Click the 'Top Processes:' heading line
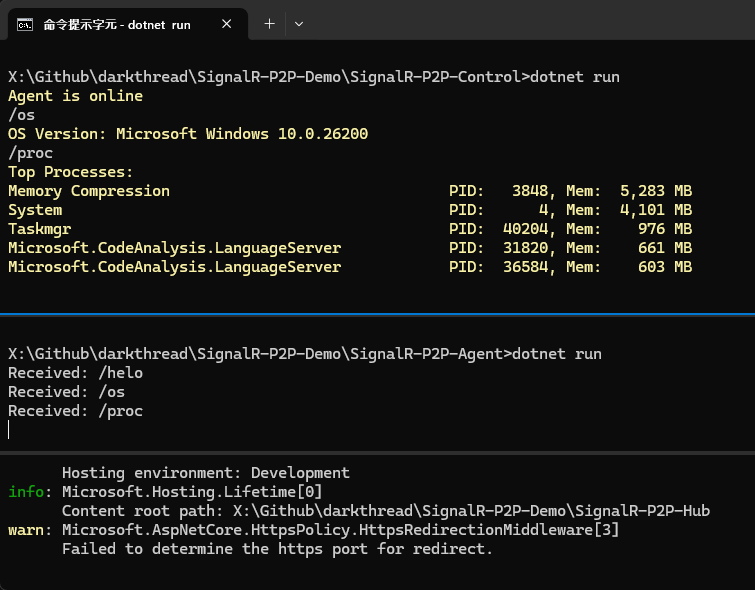Viewport: 755px width, 590px height. point(70,172)
